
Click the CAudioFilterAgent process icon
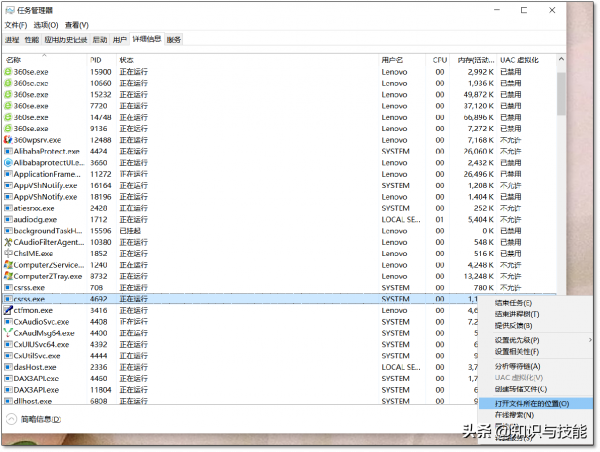coord(8,242)
